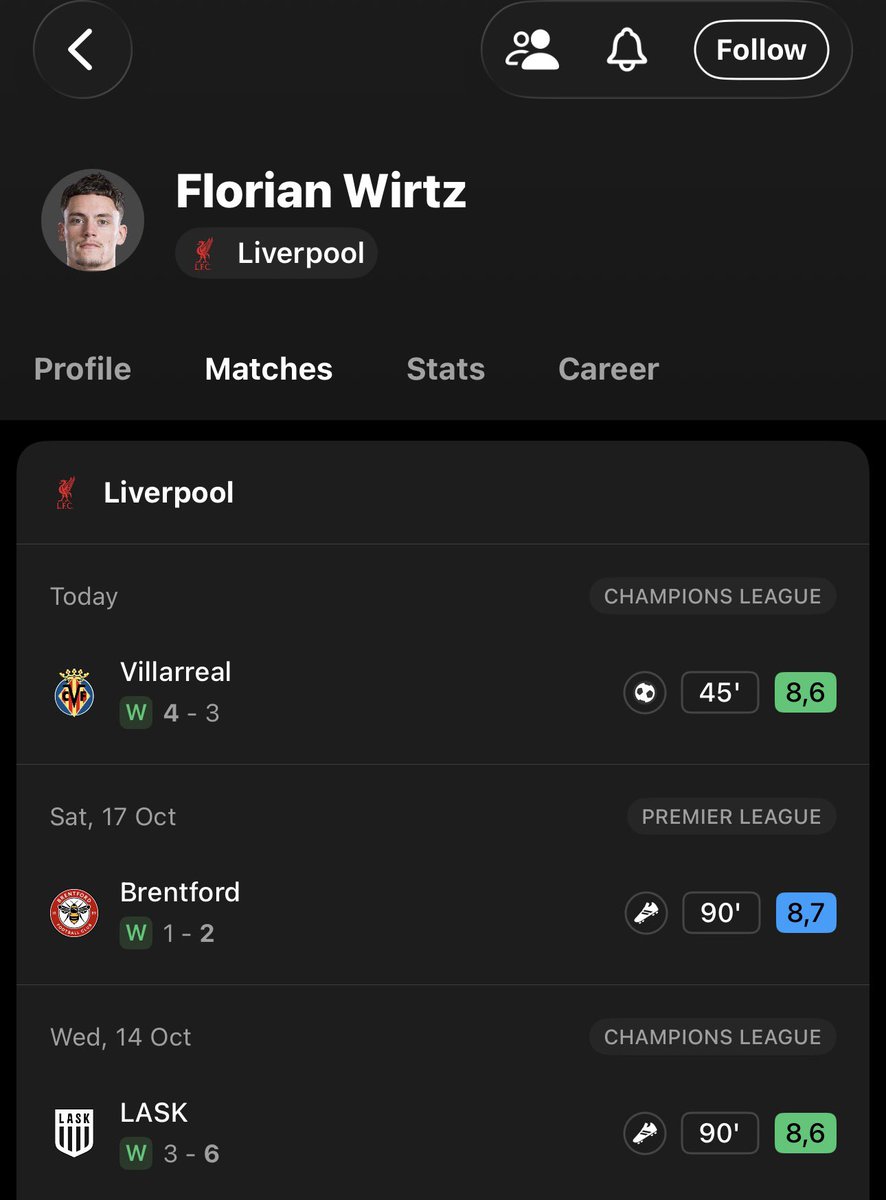Tap the green 8,6 rating for Villarreal
This screenshot has width=886, height=1200.
[805, 693]
